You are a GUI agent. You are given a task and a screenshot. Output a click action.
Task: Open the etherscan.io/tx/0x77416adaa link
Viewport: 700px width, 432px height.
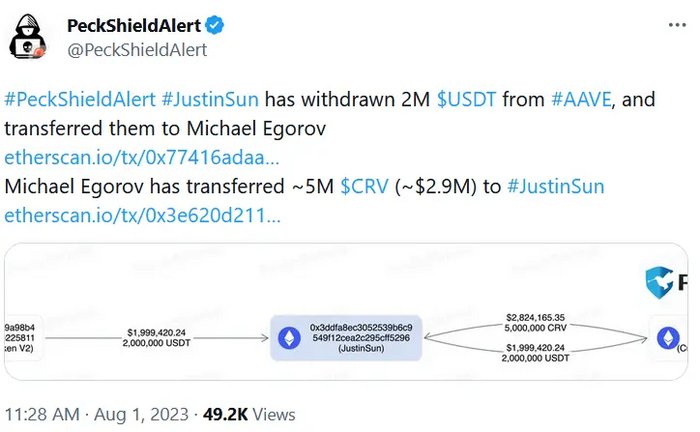(142, 158)
